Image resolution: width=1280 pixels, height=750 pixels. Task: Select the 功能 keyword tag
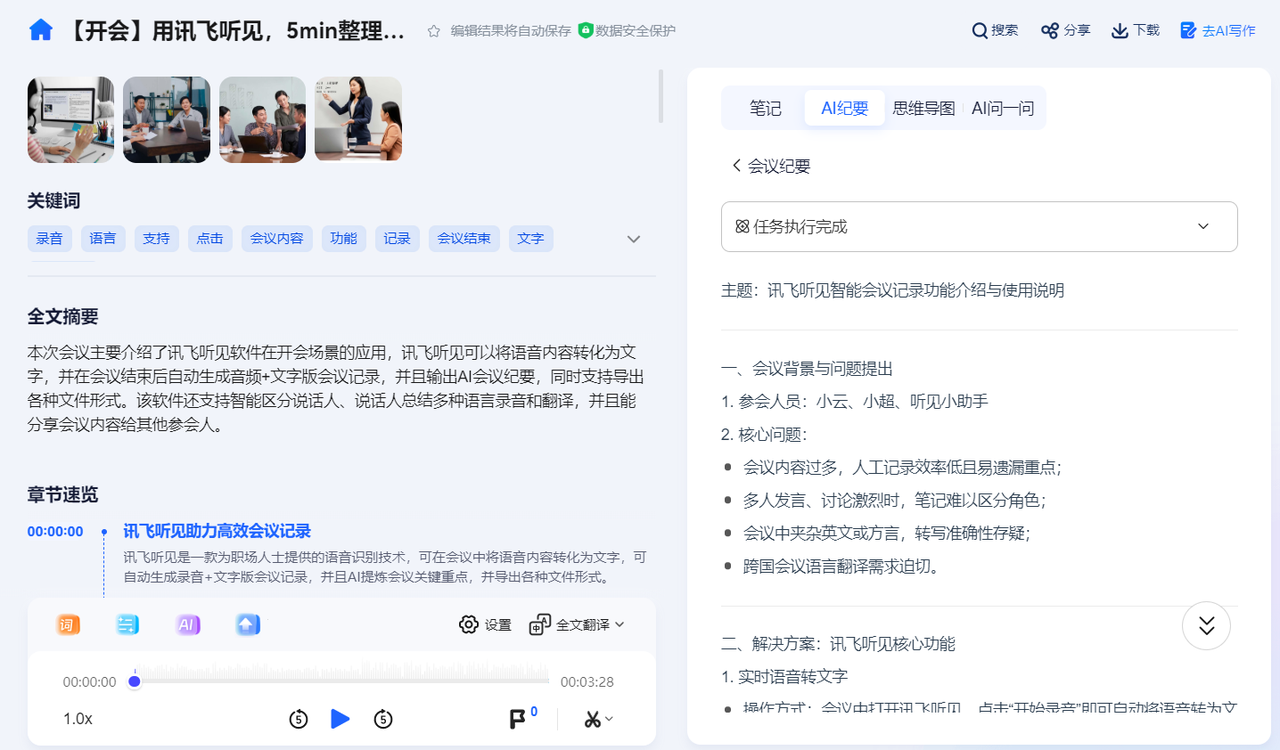tap(344, 238)
